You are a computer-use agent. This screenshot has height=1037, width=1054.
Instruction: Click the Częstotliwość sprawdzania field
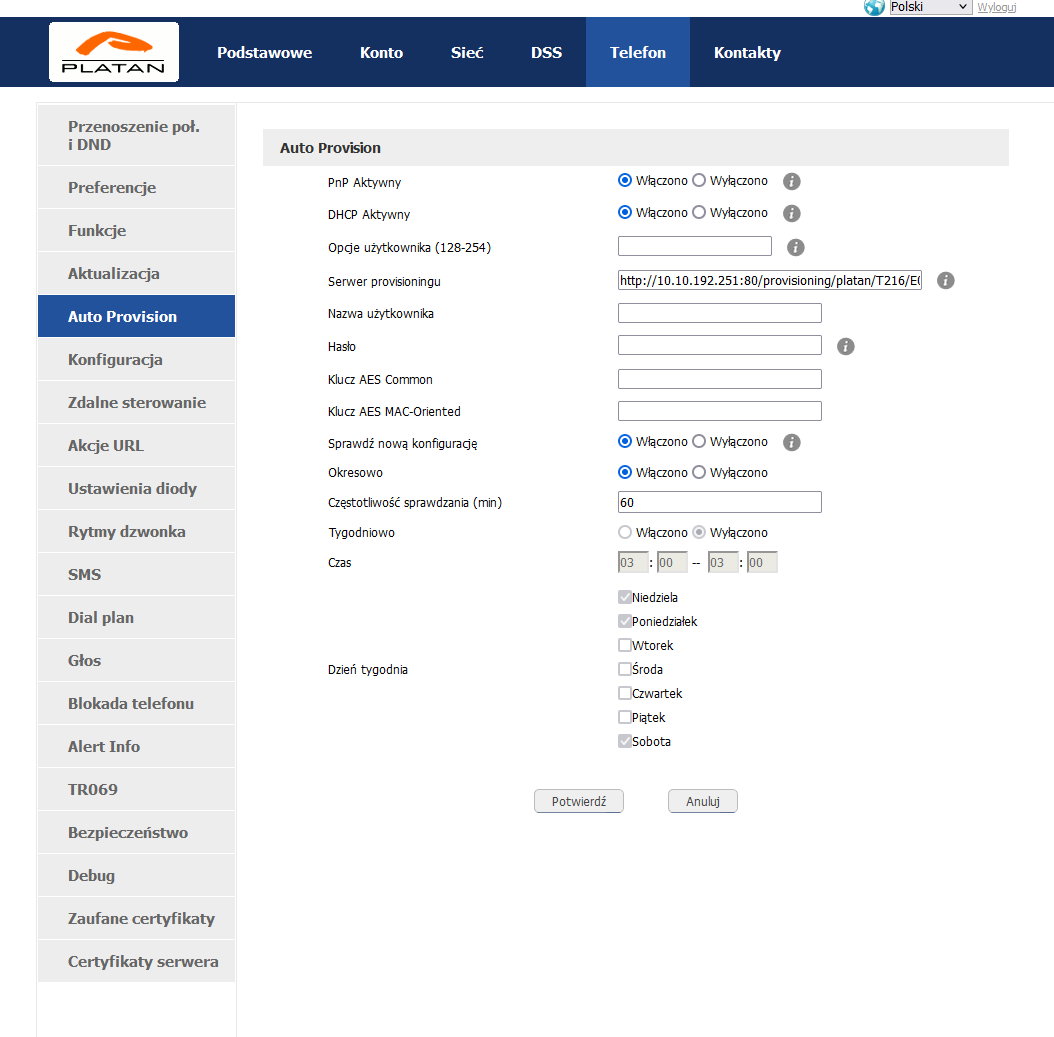click(x=719, y=502)
